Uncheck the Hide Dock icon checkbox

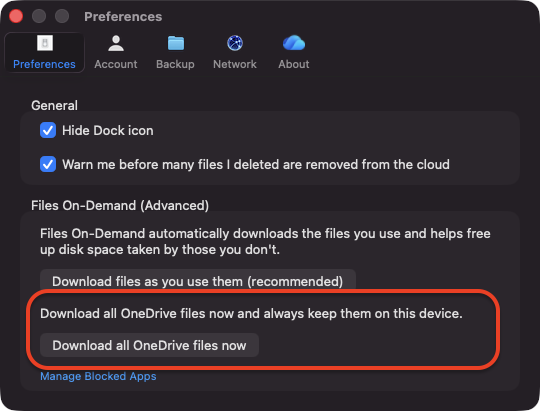48,130
